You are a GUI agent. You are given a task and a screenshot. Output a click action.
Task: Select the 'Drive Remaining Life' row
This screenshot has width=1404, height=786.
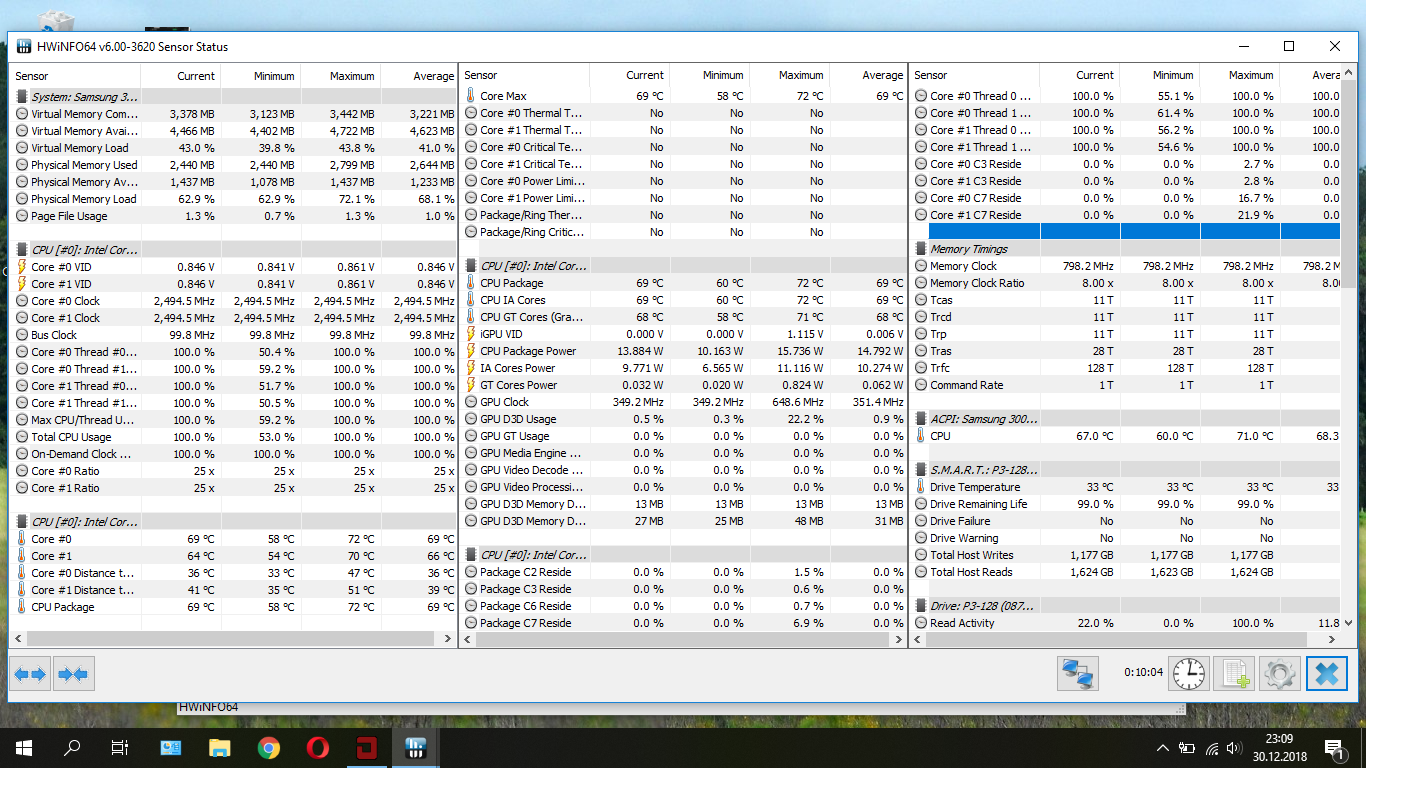tap(1127, 504)
